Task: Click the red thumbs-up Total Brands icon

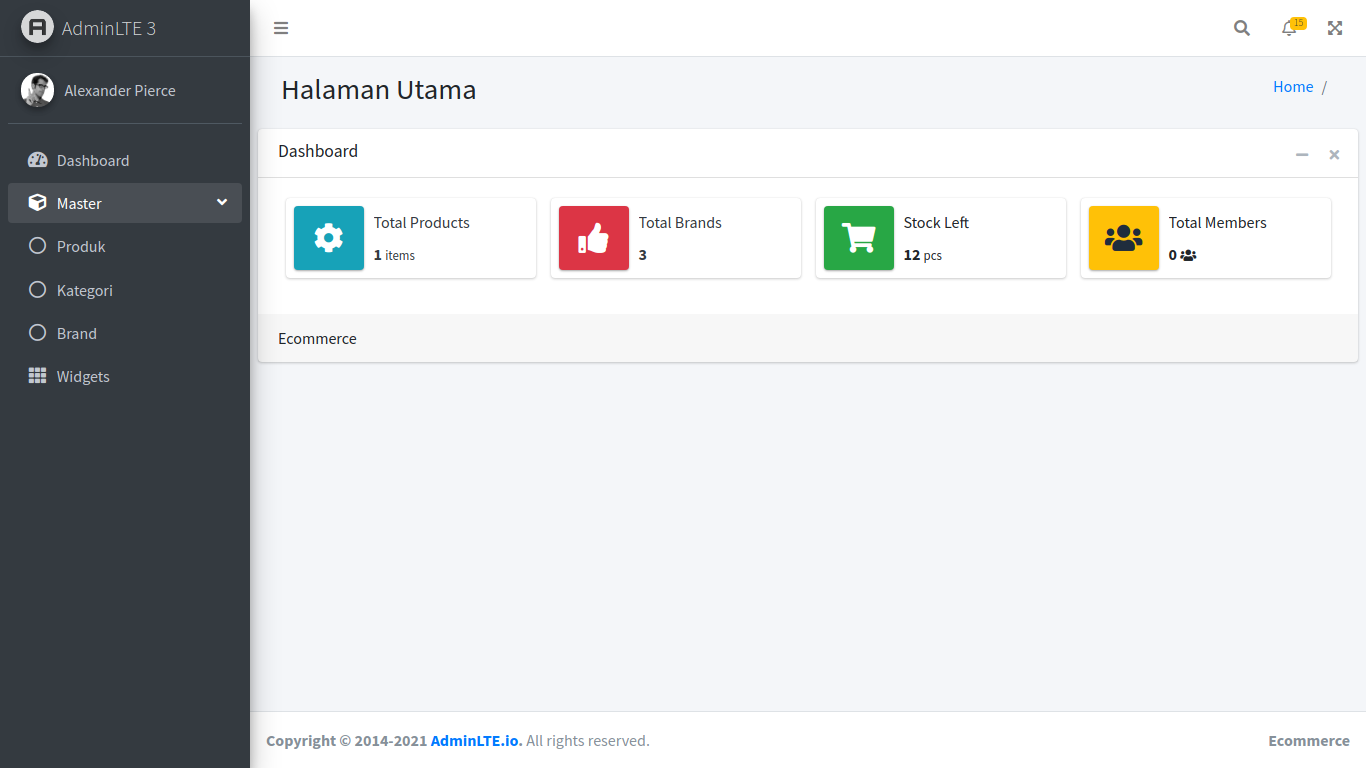Action: click(594, 238)
